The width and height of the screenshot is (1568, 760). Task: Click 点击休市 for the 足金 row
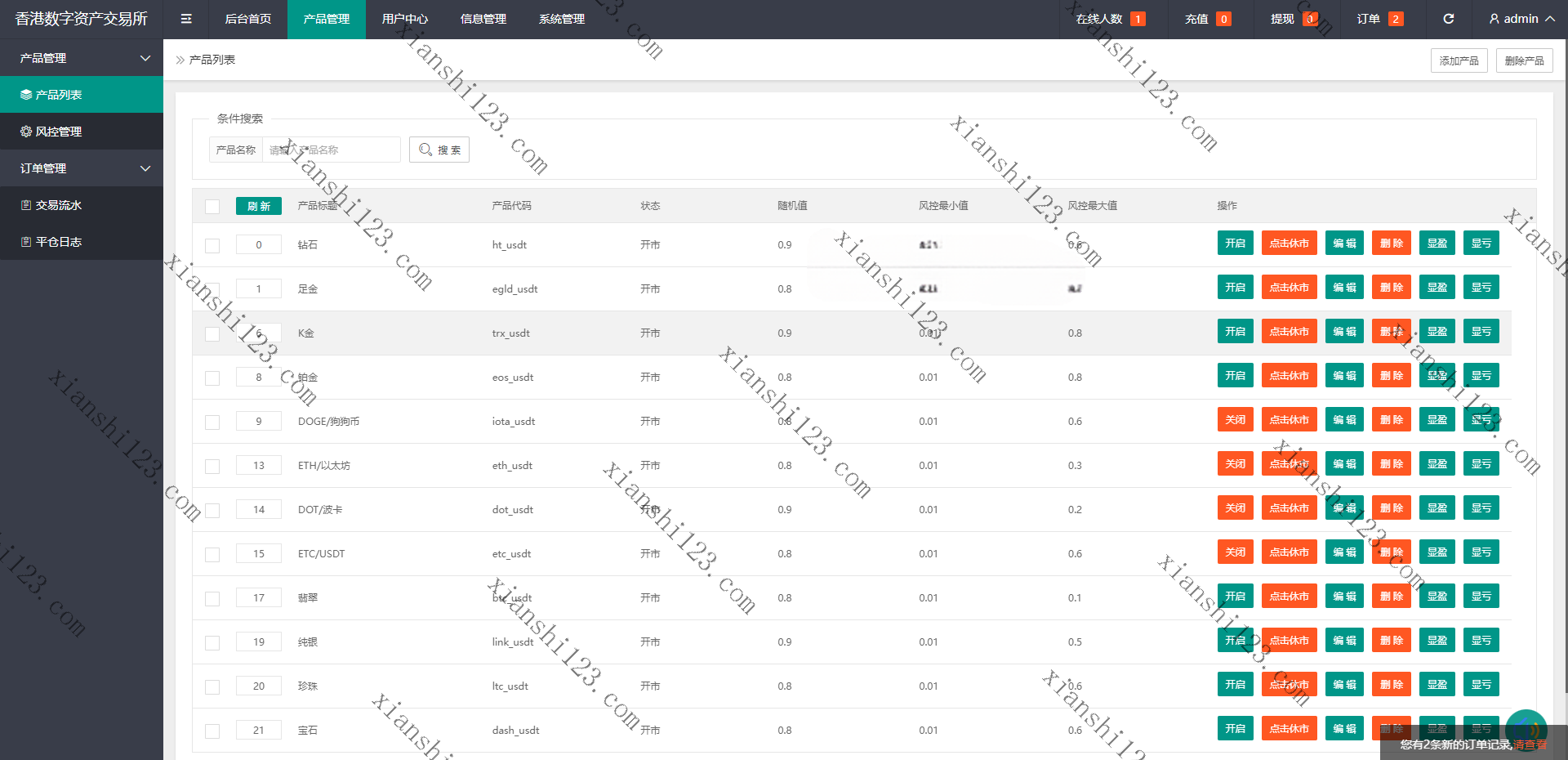1290,288
